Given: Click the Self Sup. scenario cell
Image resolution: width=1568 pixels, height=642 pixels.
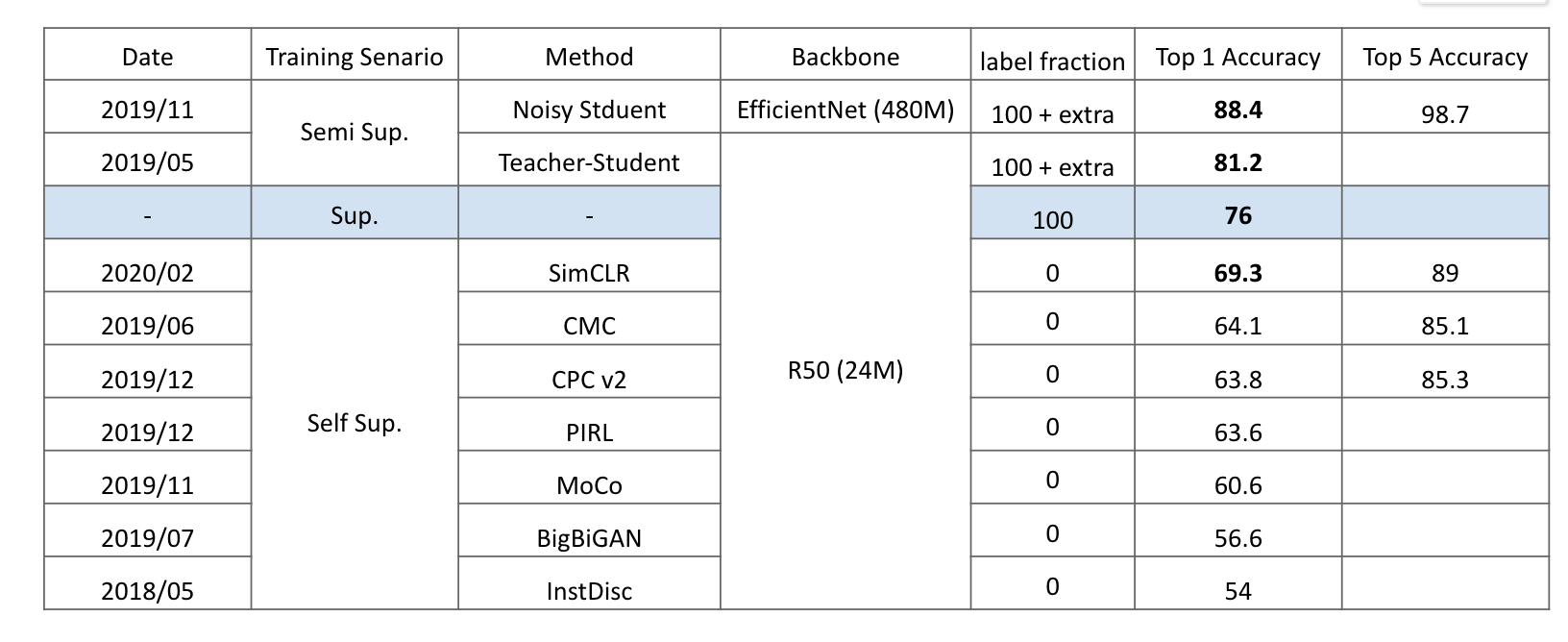Looking at the screenshot, I should click(x=355, y=423).
